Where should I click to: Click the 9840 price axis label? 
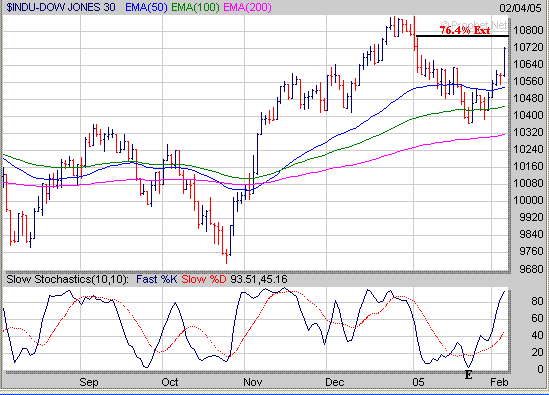pyautogui.click(x=531, y=234)
